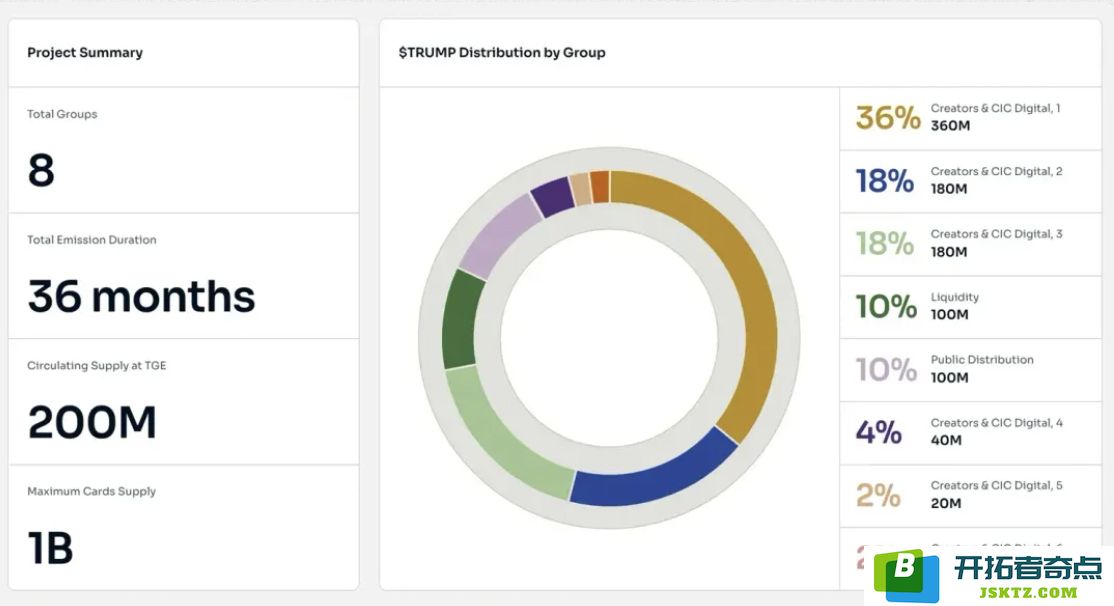Click the value 8 under Total Groups
The image size is (1114, 606).
tap(41, 171)
